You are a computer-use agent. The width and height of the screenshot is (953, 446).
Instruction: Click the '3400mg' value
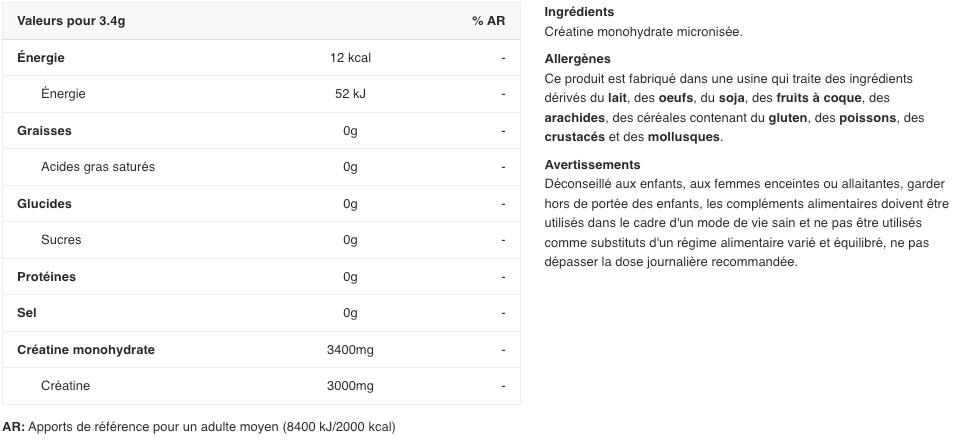click(350, 350)
